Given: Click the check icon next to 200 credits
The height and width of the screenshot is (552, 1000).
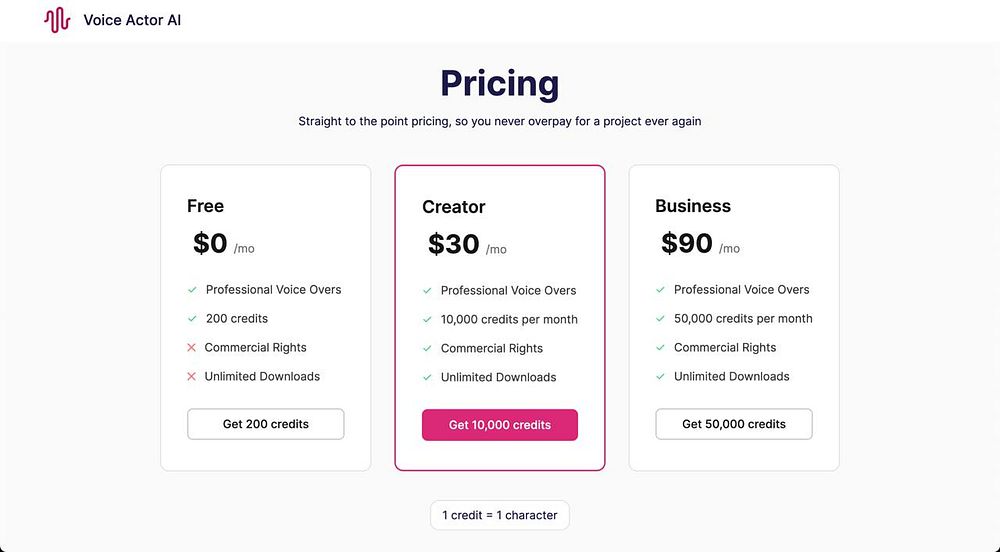Looking at the screenshot, I should click(192, 319).
